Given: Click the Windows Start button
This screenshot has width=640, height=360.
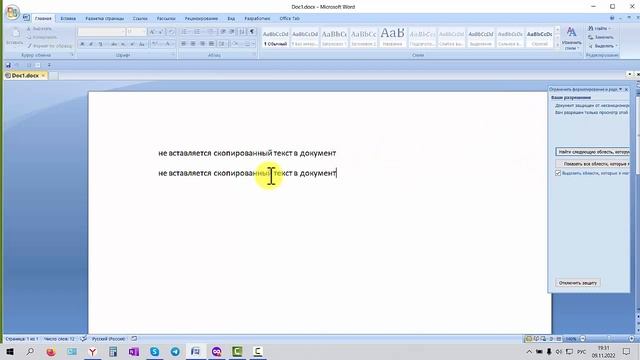Looking at the screenshot, I should (9, 351).
